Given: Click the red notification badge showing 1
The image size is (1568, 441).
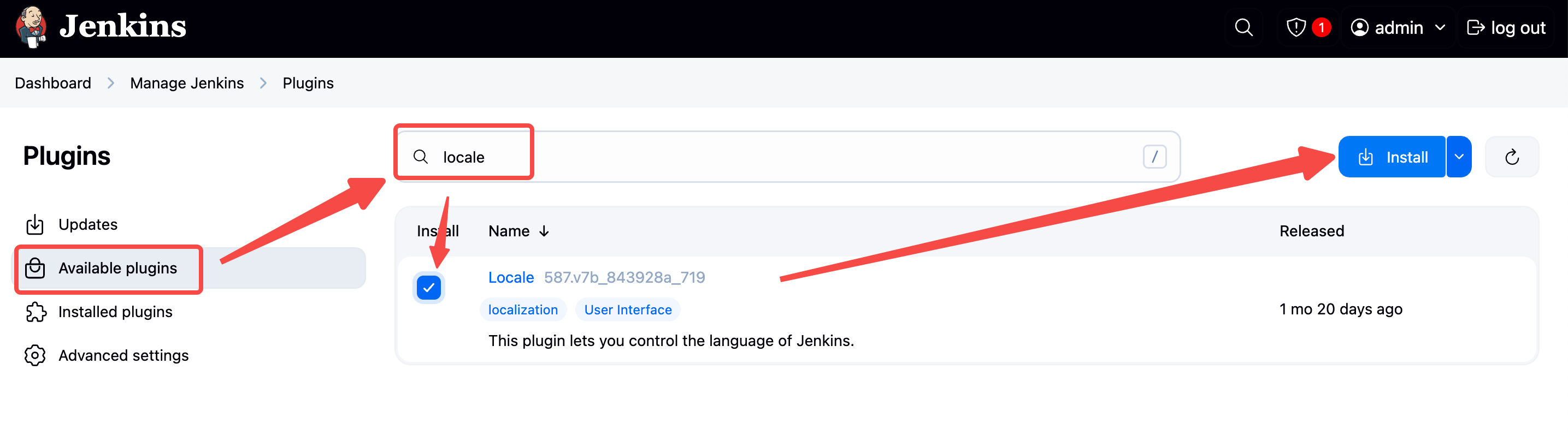Looking at the screenshot, I should [1322, 27].
